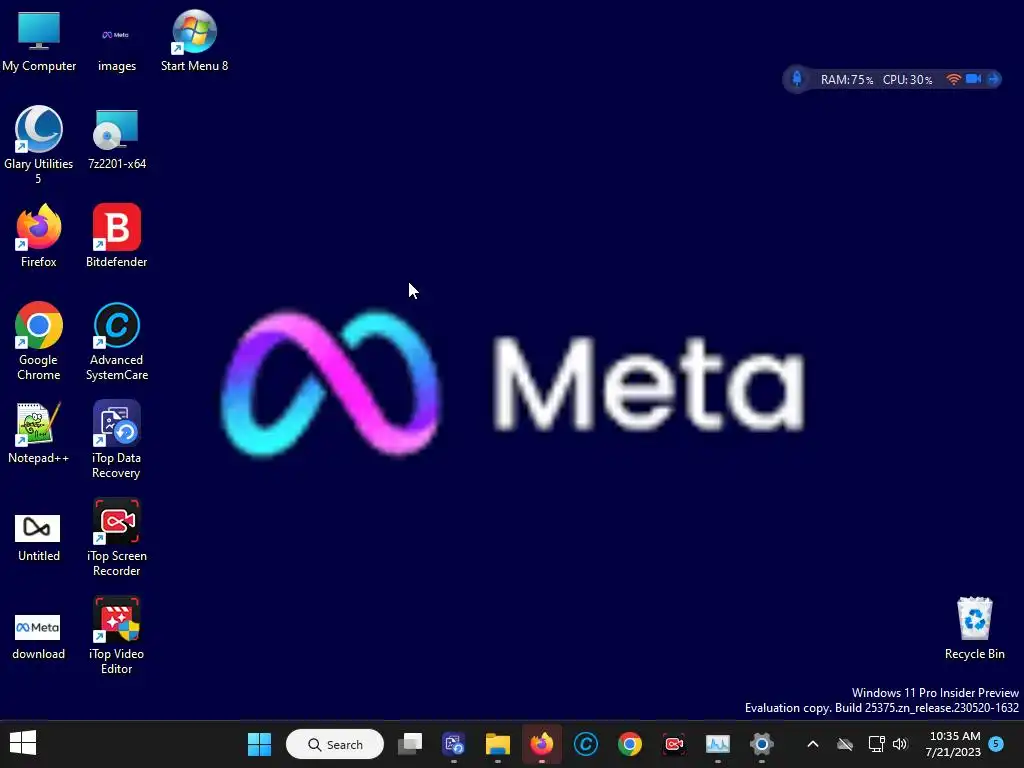
Task: Open Task View on the taskbar
Action: tap(410, 744)
